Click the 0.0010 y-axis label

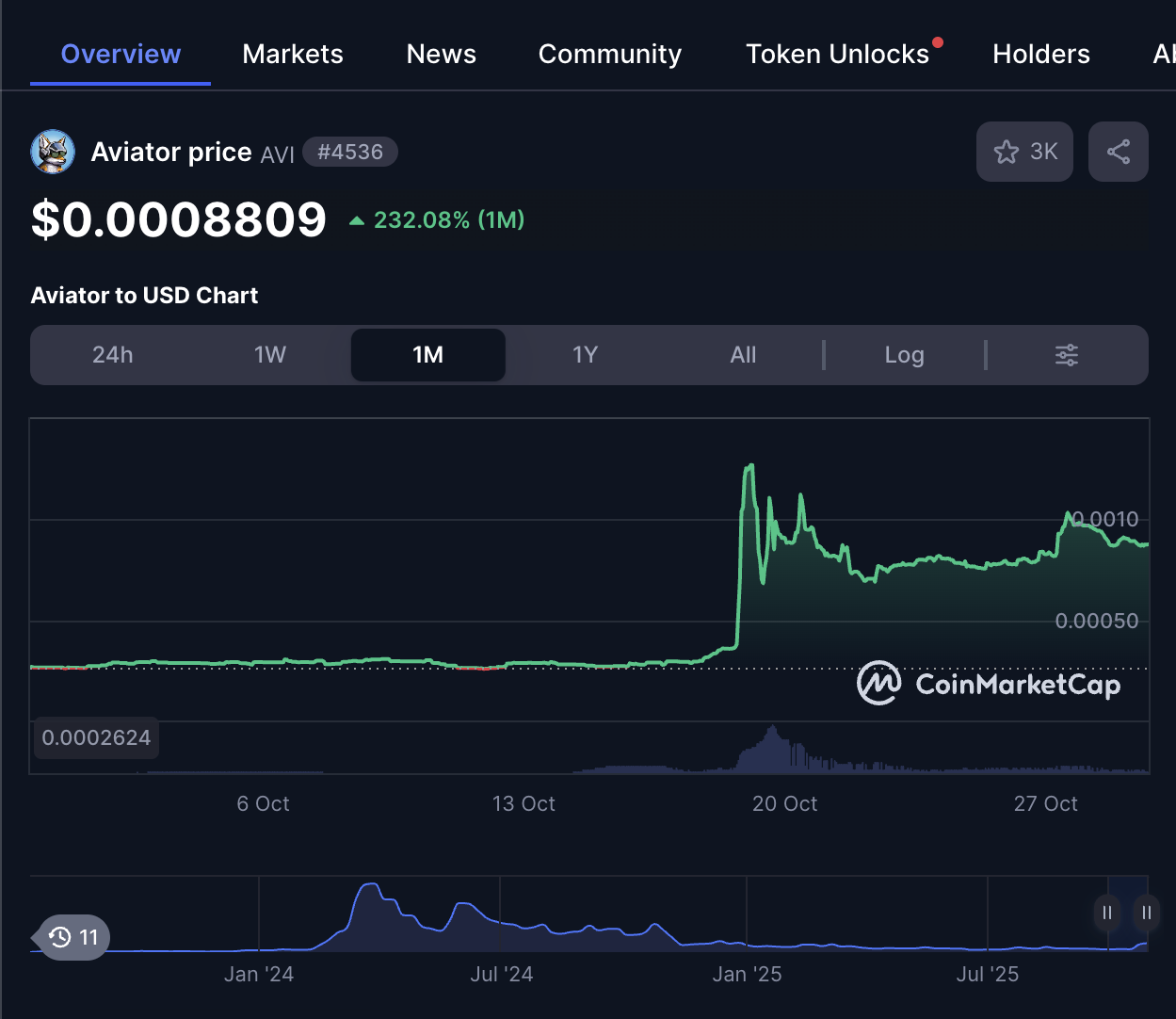tap(1105, 519)
